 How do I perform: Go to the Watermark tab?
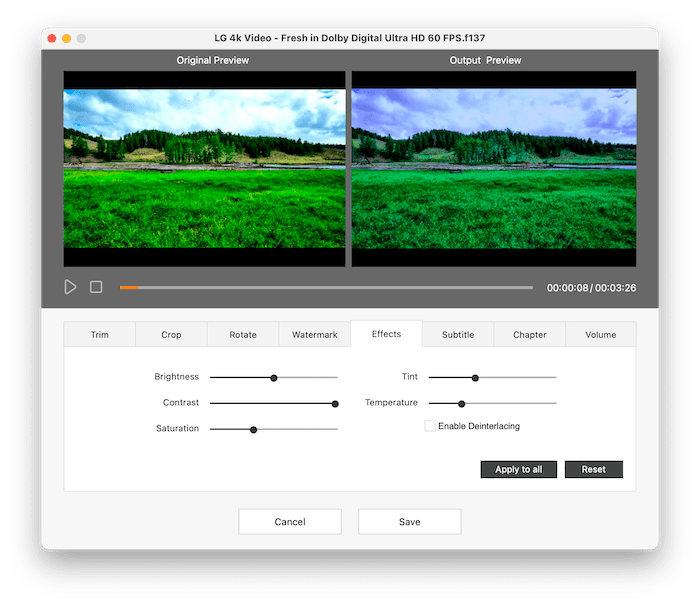pos(315,335)
